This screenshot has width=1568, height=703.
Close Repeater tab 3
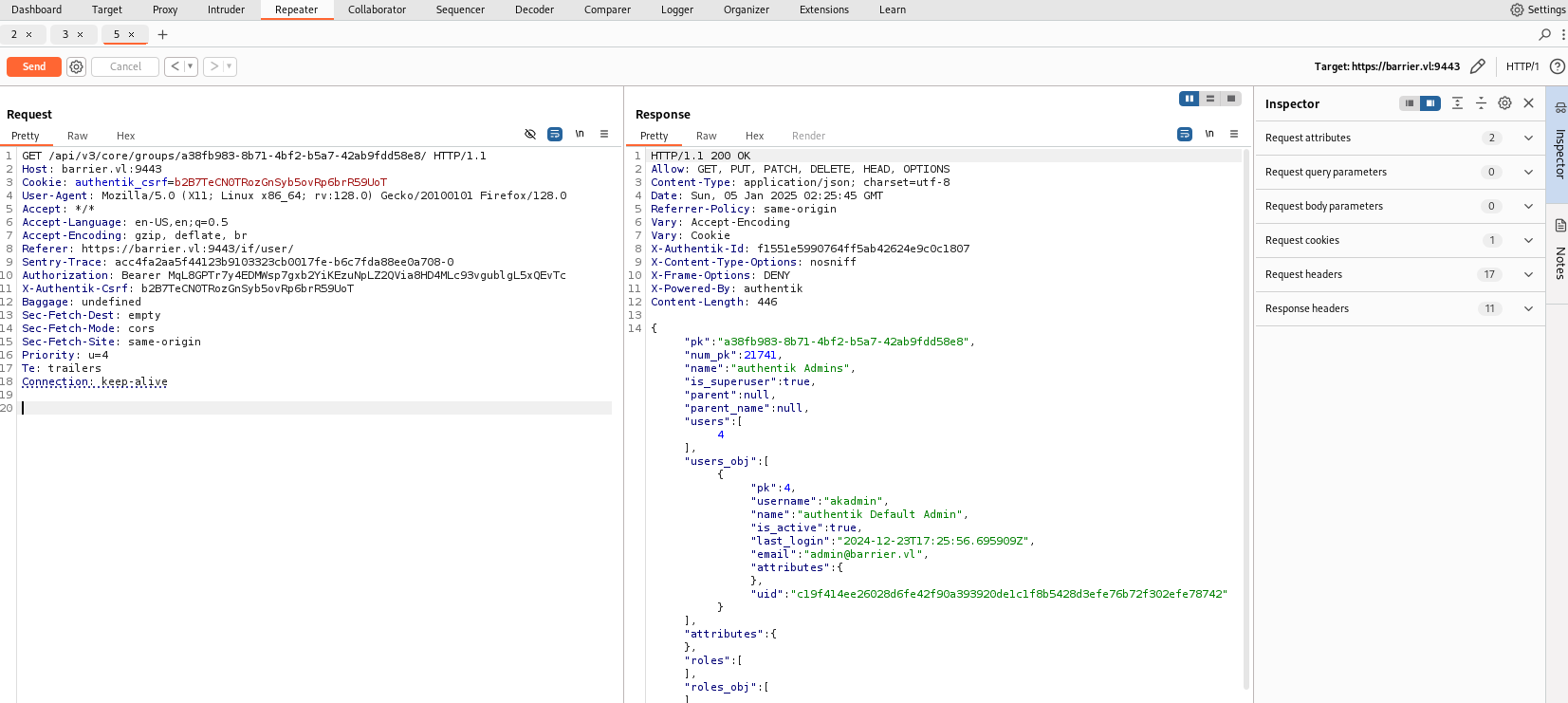coord(80,34)
